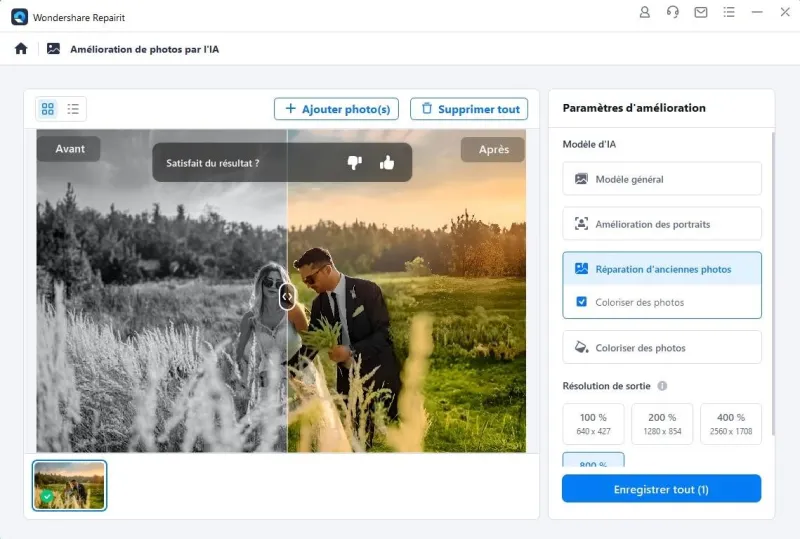
Task: Open the headset support icon
Action: (x=672, y=13)
